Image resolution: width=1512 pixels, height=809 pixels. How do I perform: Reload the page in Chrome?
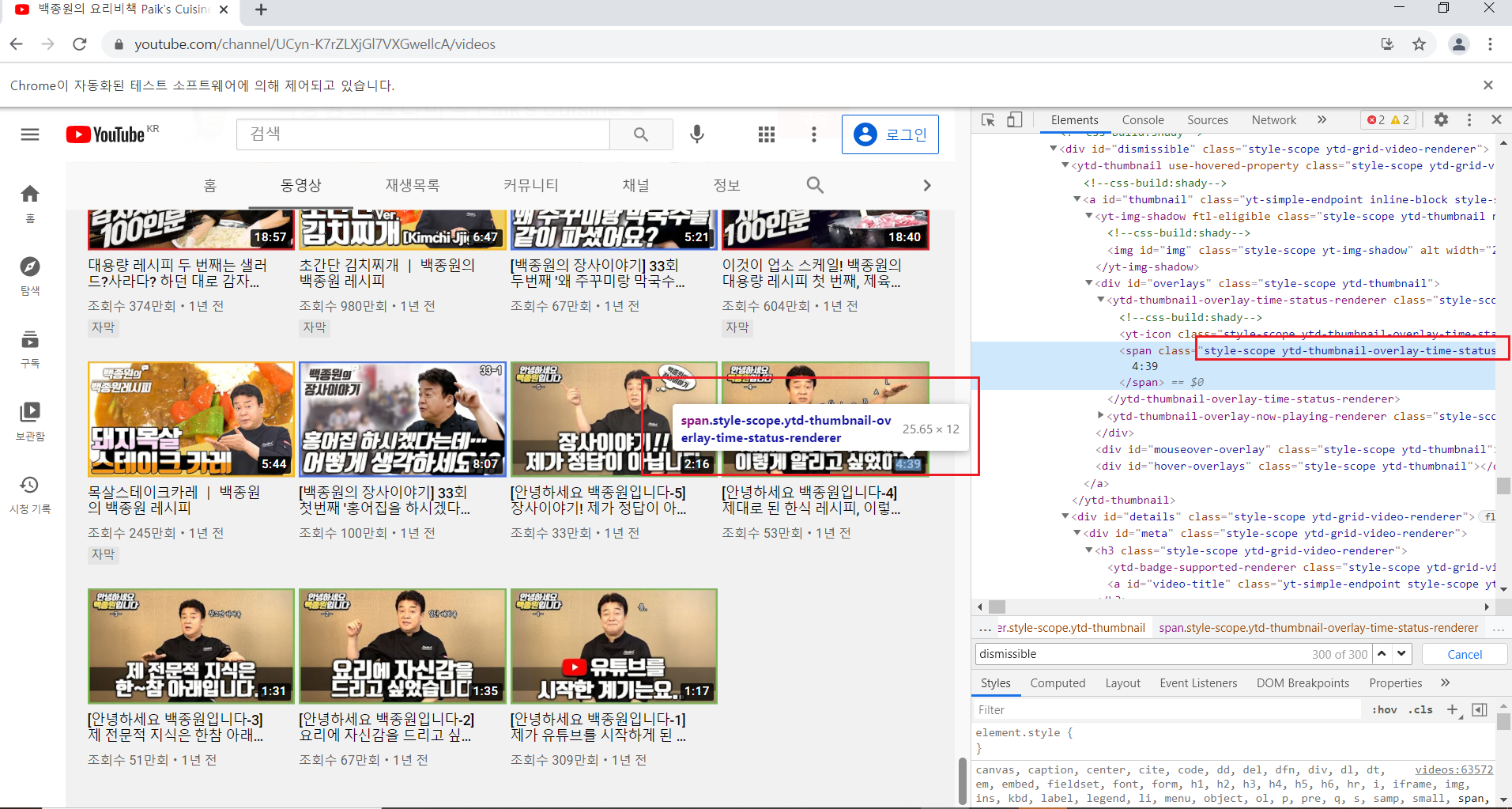(79, 44)
